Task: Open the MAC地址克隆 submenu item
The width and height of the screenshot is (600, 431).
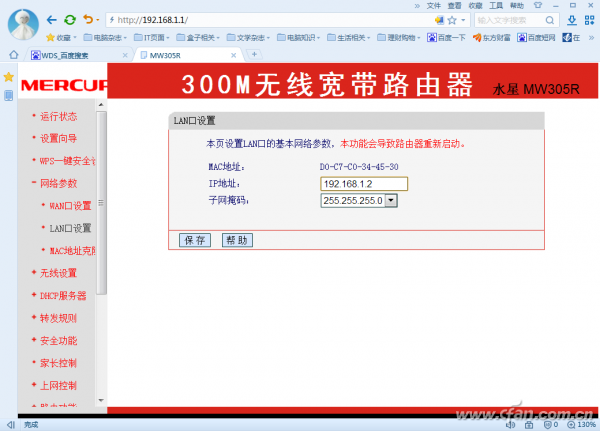Action: 72,251
